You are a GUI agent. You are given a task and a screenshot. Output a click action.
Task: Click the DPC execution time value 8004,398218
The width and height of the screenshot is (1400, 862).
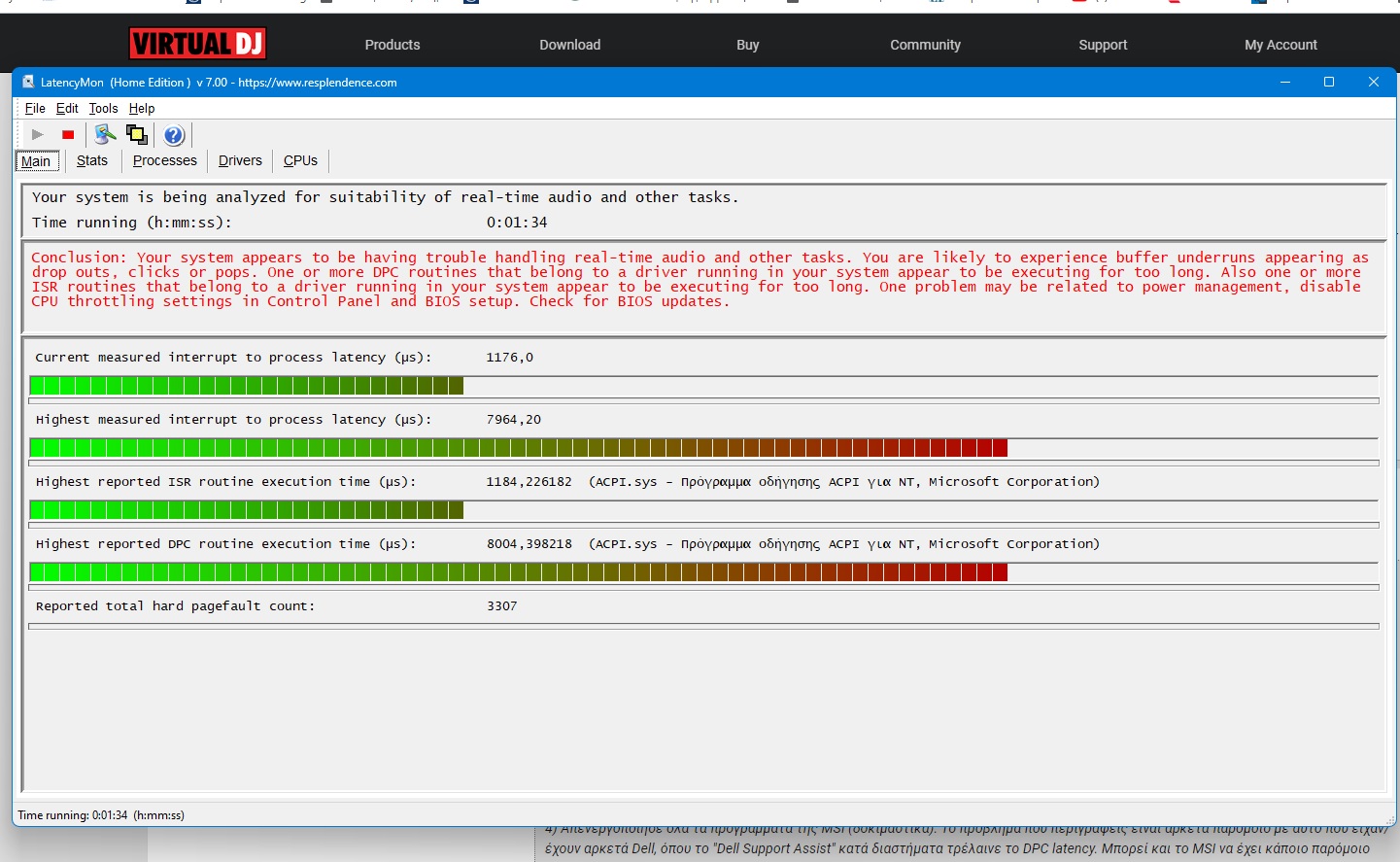click(x=529, y=544)
